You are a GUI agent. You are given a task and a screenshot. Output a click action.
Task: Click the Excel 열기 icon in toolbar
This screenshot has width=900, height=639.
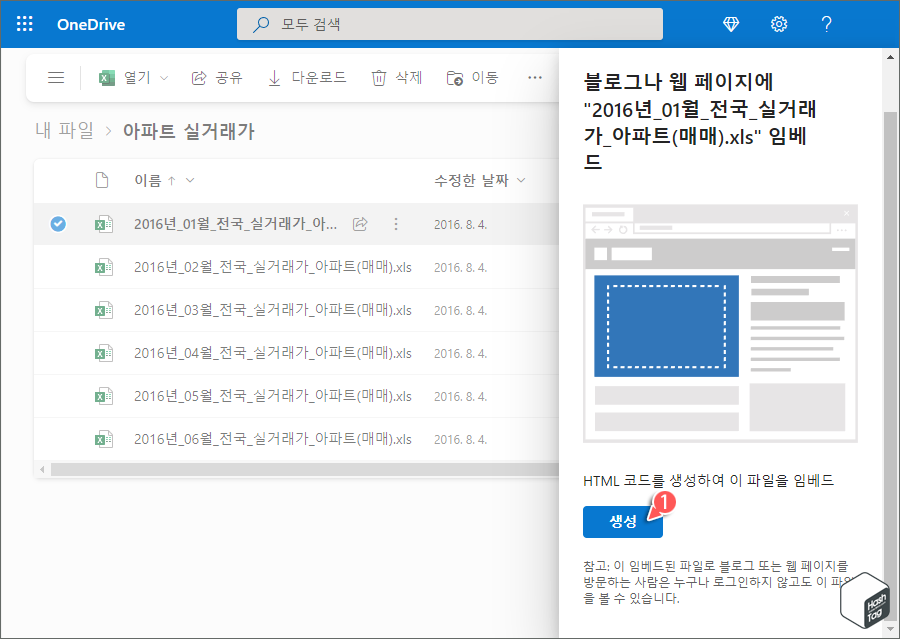point(107,78)
